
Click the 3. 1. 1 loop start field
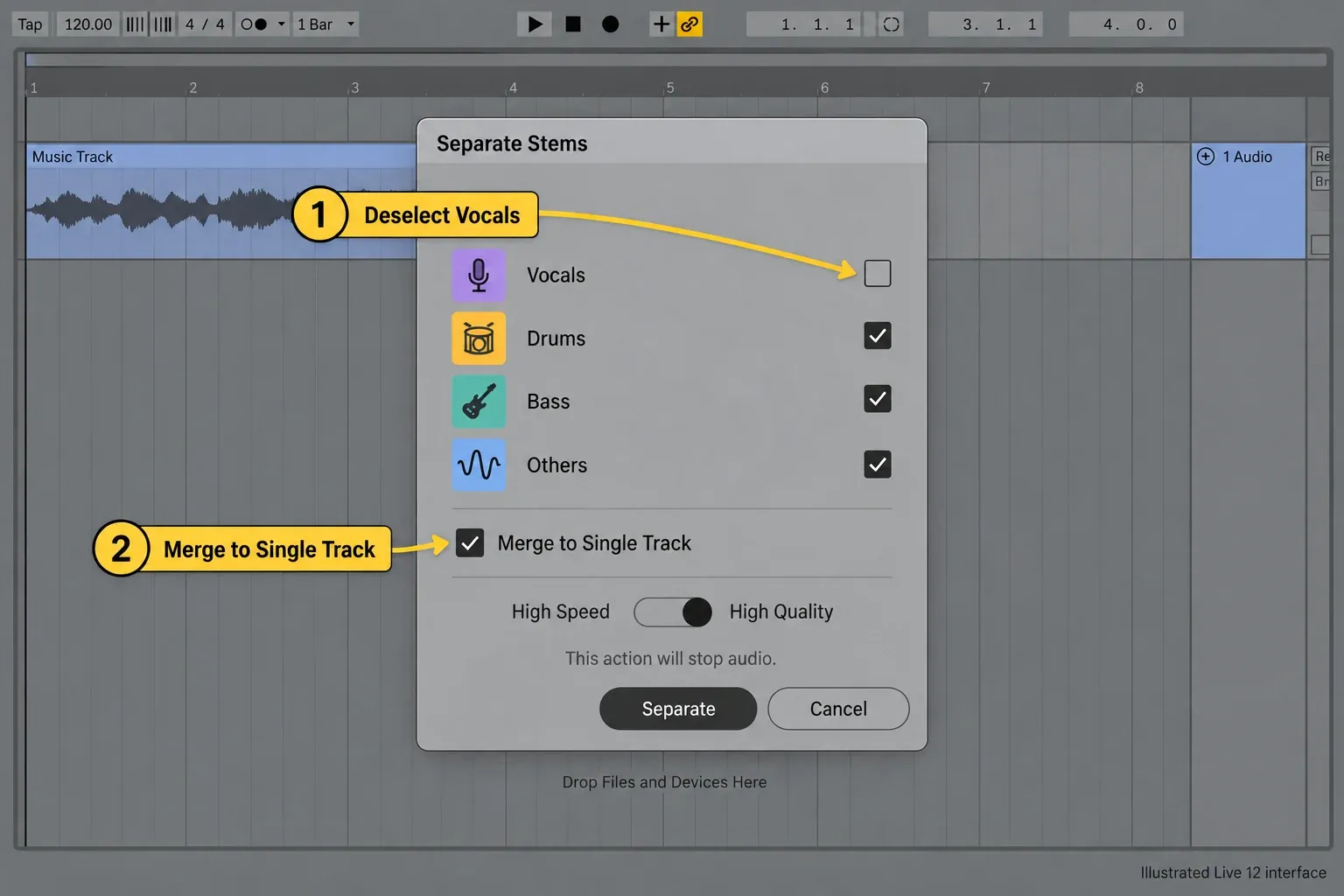click(x=986, y=24)
